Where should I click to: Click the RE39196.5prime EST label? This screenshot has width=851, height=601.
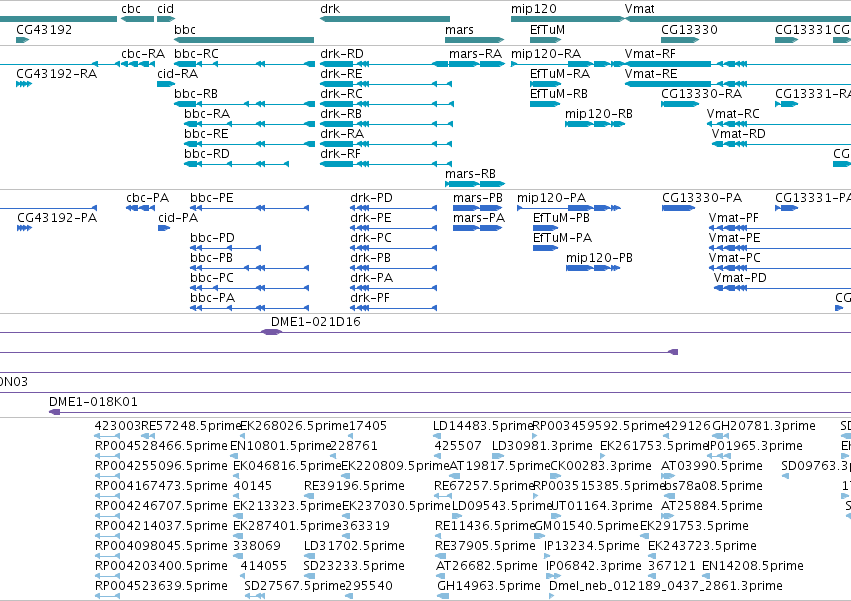(x=354, y=486)
